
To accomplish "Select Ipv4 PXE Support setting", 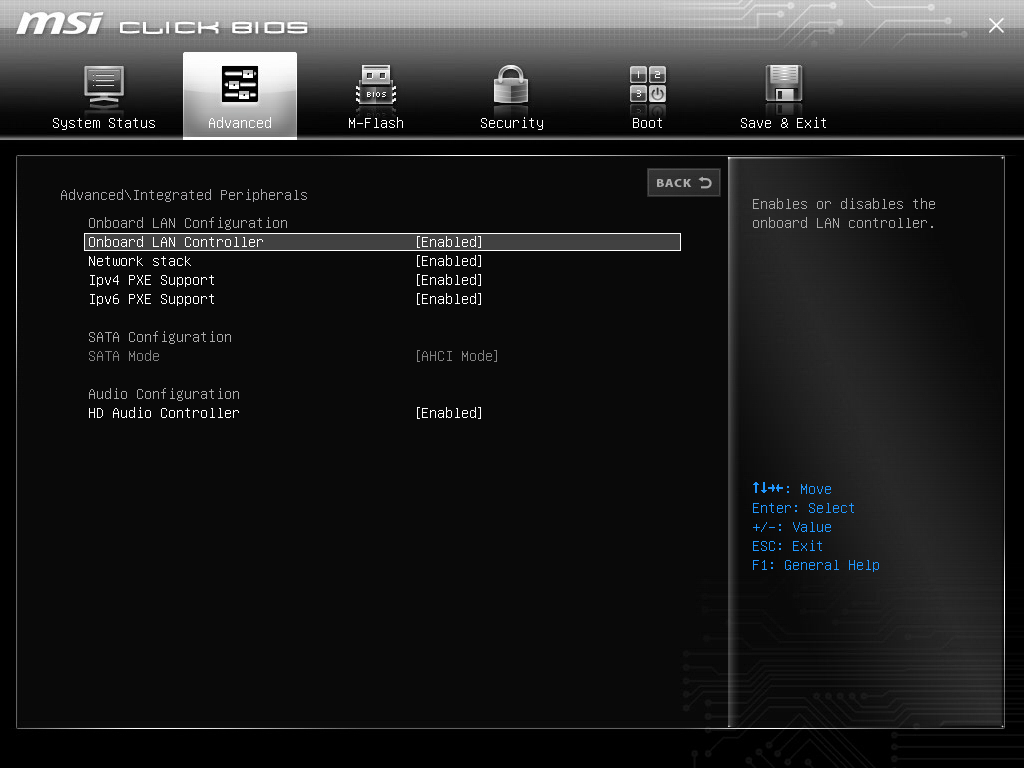I will tap(152, 280).
